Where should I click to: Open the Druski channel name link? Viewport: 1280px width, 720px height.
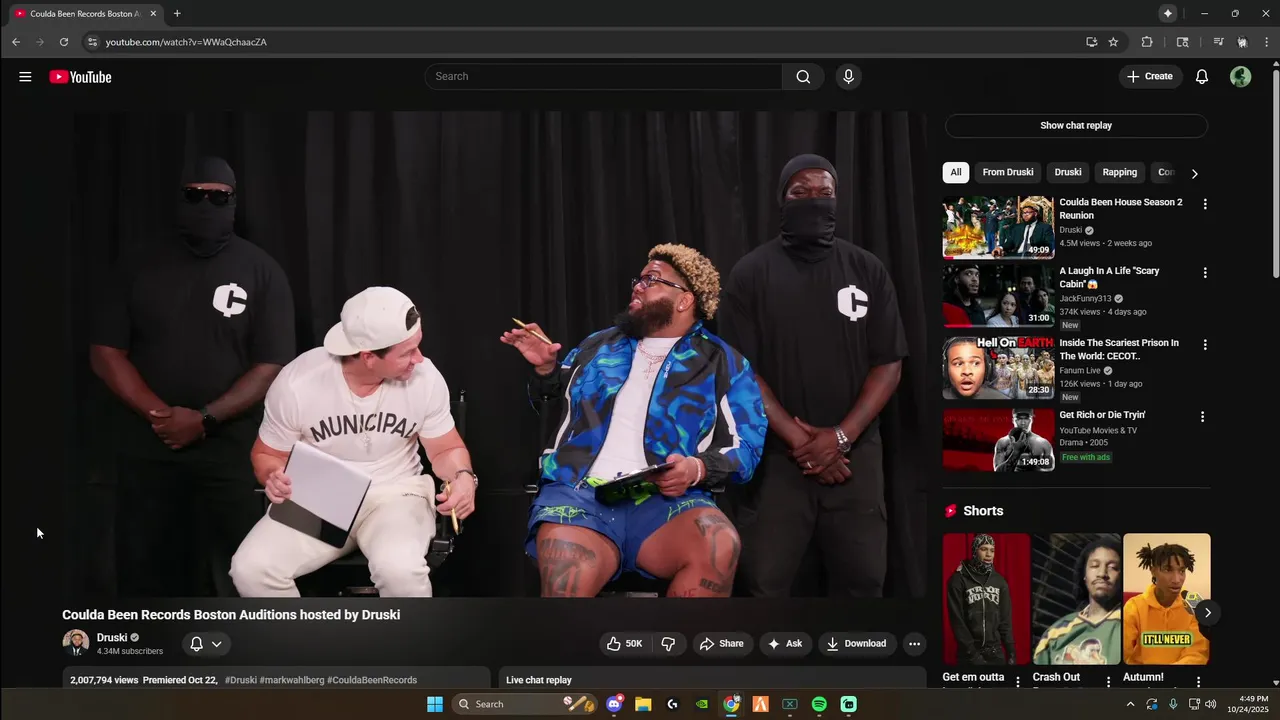[x=112, y=638]
